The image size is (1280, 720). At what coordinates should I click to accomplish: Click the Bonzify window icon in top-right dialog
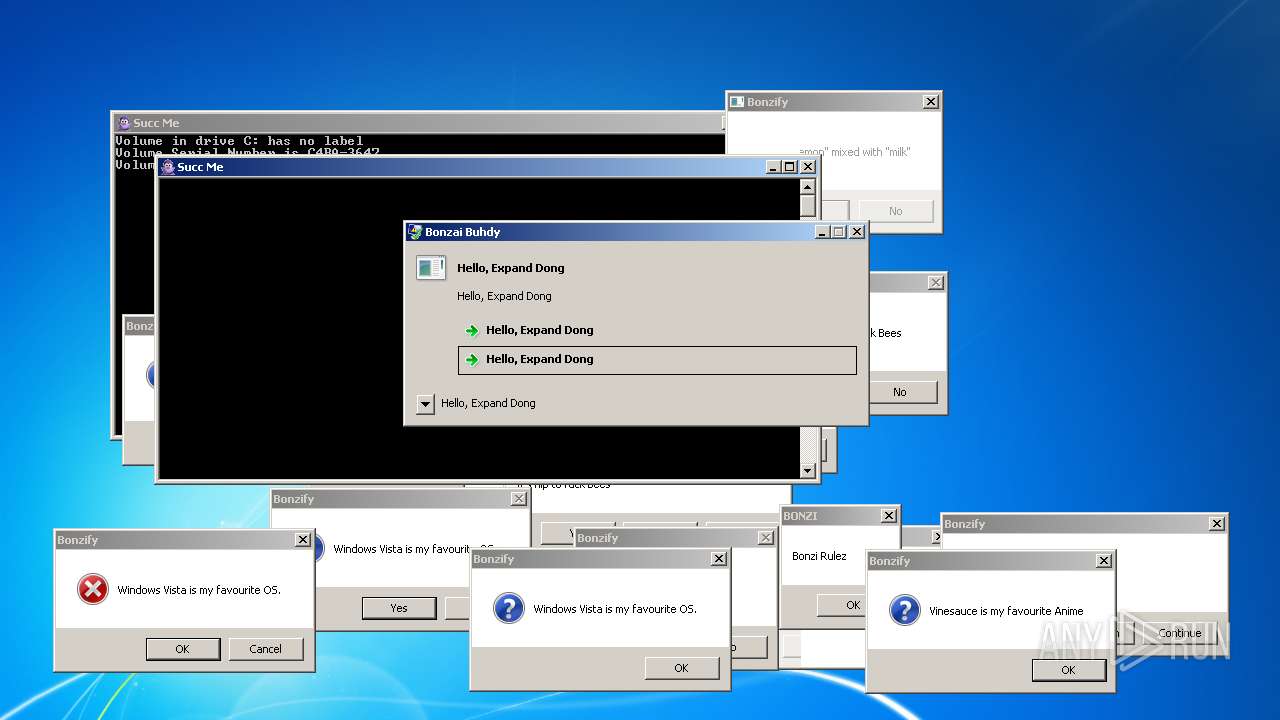pos(737,102)
